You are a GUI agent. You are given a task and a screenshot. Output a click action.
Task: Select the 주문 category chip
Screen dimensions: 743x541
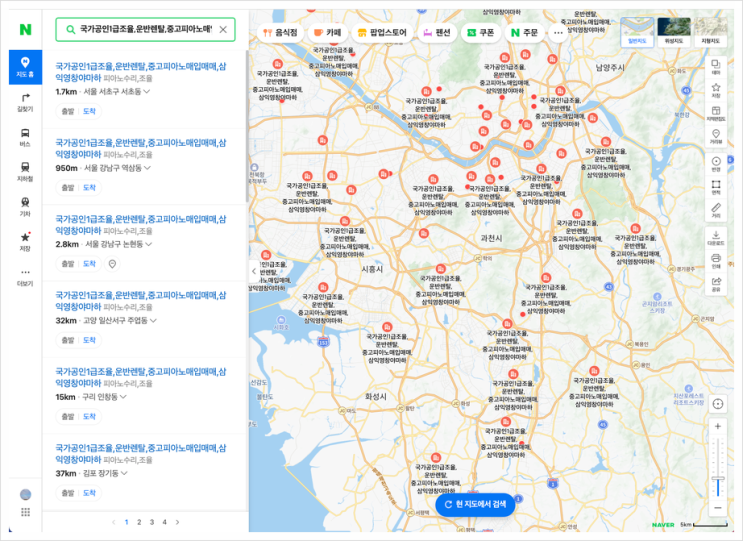click(x=525, y=33)
